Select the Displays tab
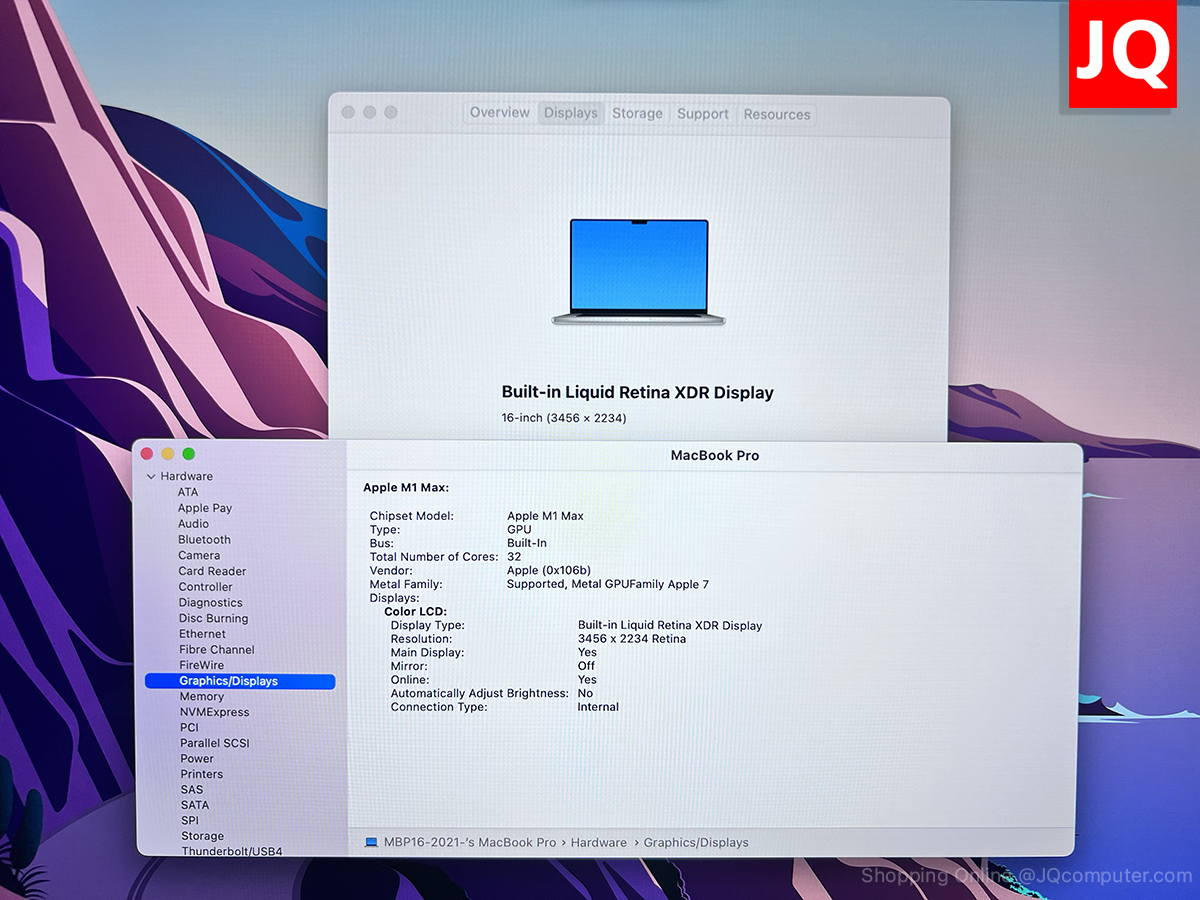Screen dimensions: 1200x900 click(x=571, y=113)
